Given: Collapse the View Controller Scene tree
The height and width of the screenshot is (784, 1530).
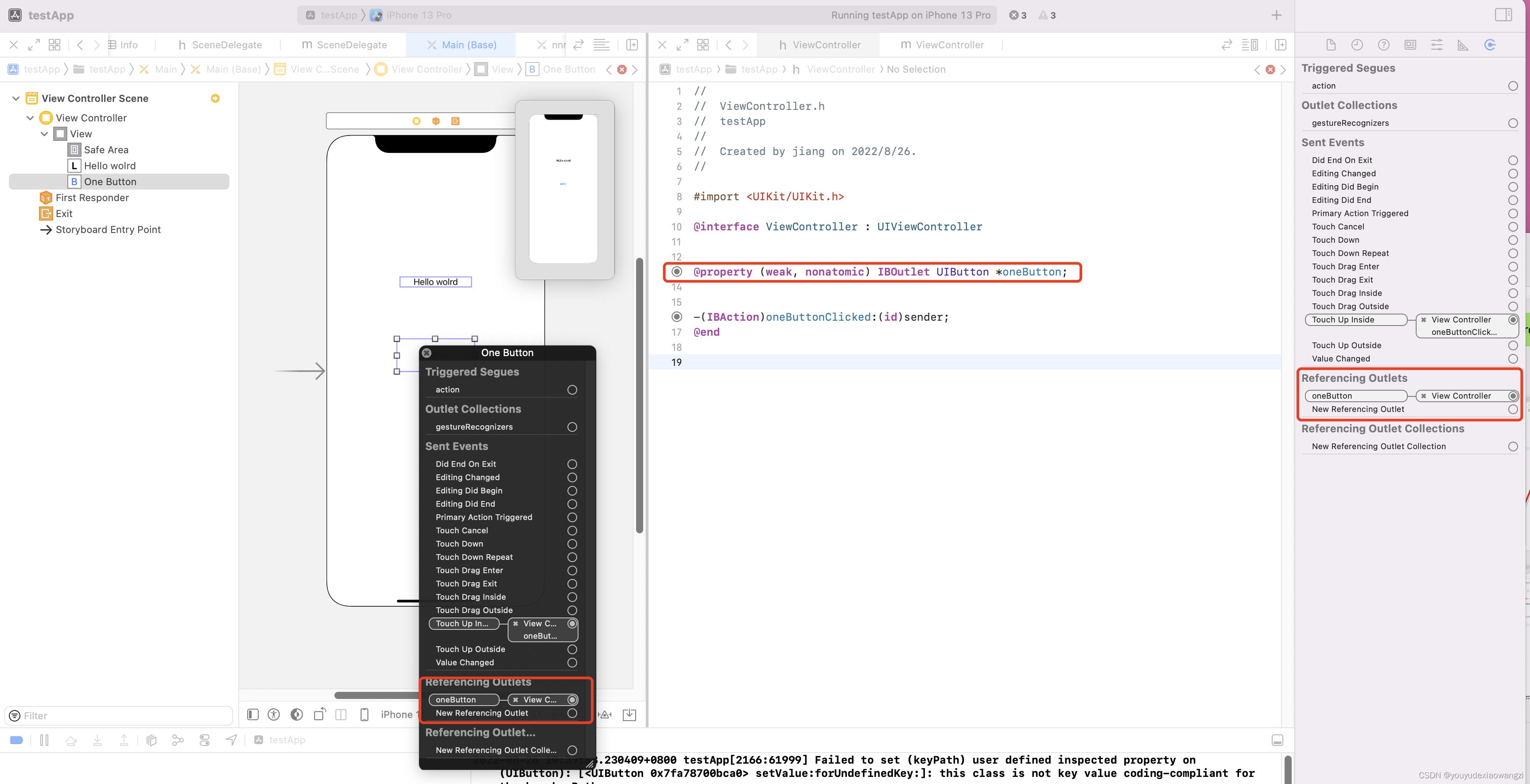Looking at the screenshot, I should [x=16, y=99].
